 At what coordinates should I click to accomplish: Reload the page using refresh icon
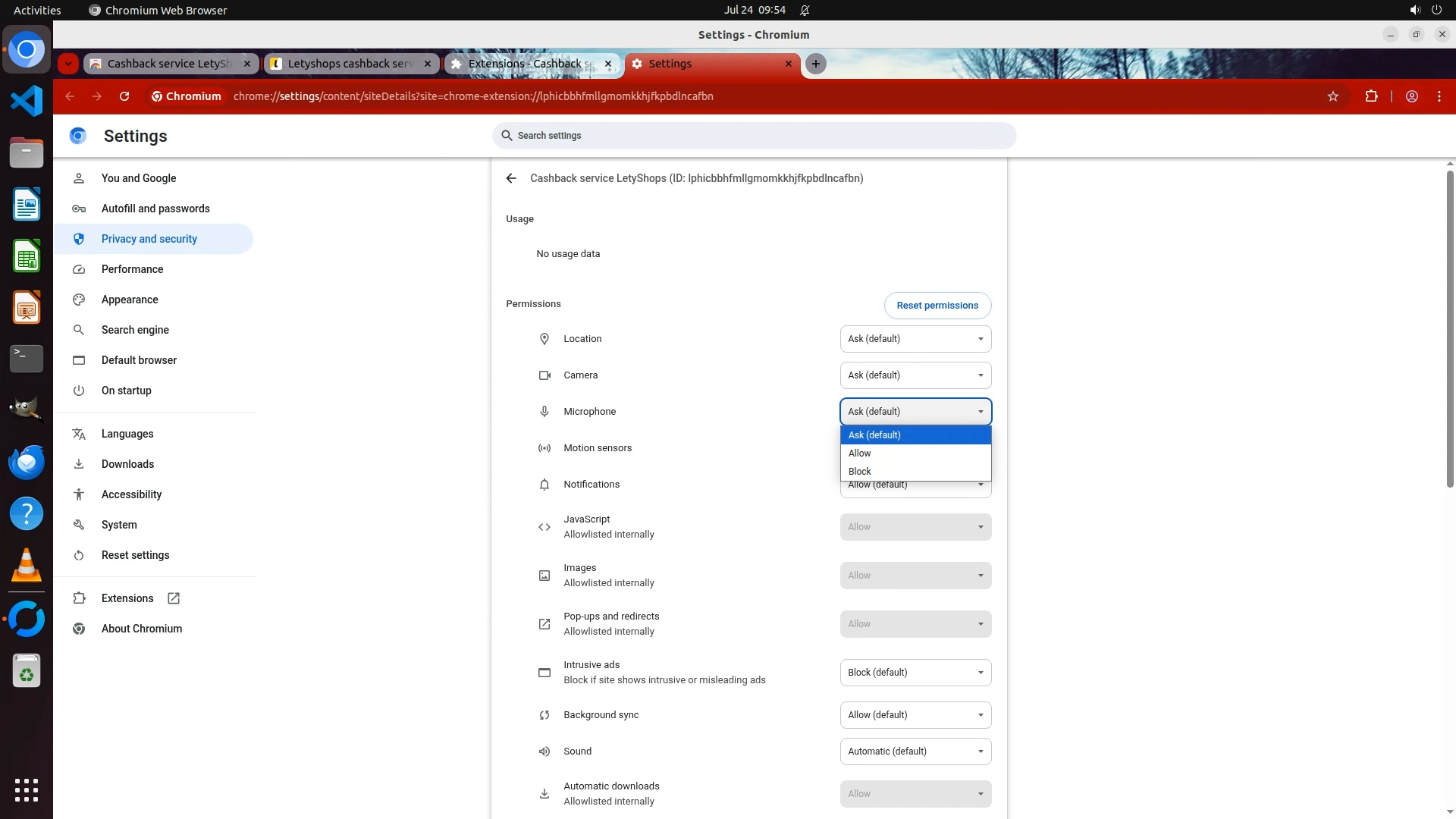(124, 96)
